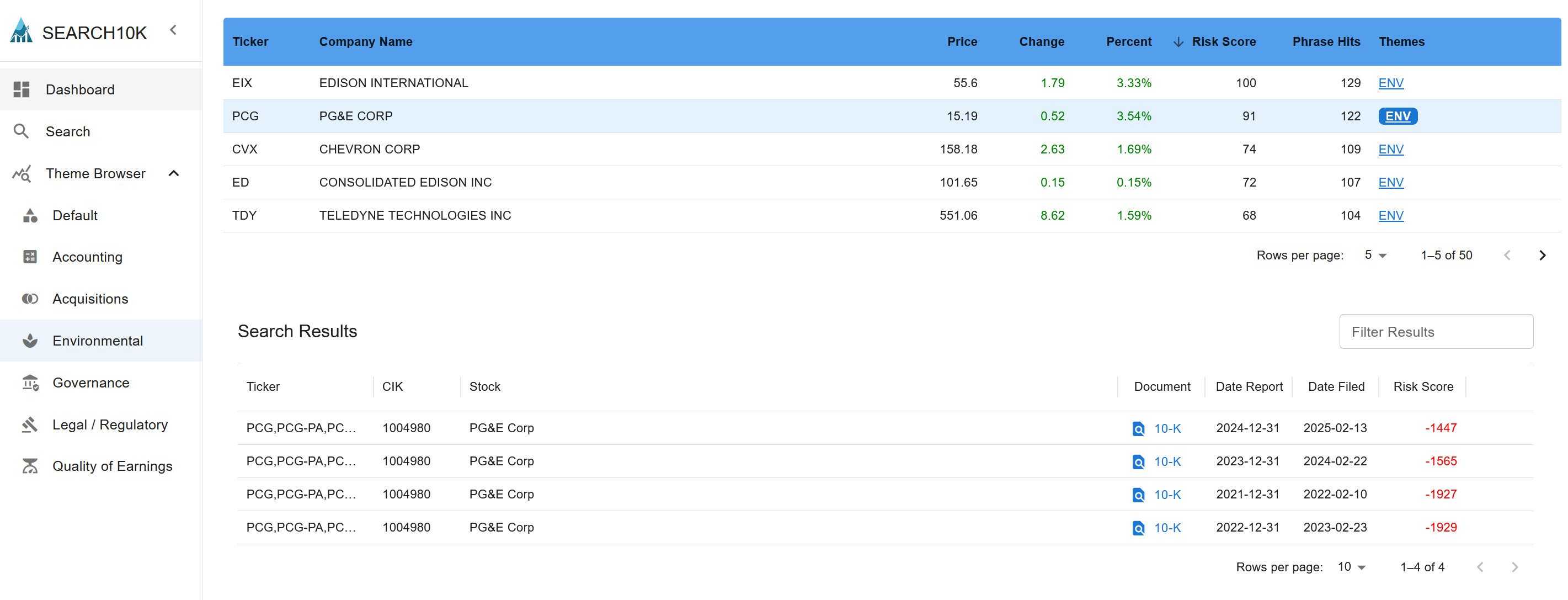Click the Filter Results input field
This screenshot has height=600, width=1568.
[x=1436, y=331]
